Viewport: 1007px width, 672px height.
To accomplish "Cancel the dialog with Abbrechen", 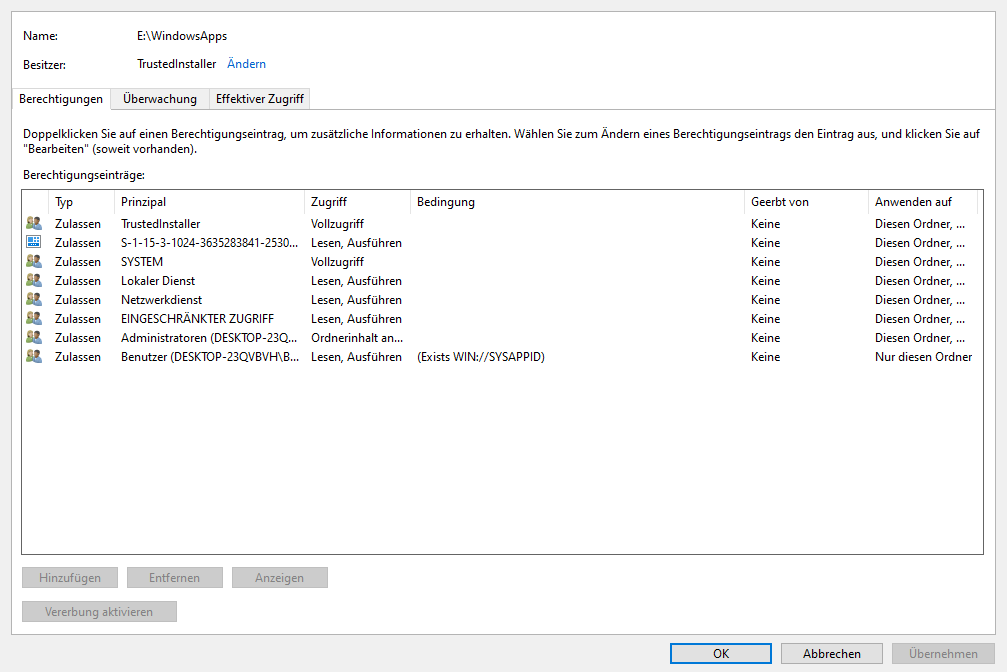I will click(831, 653).
